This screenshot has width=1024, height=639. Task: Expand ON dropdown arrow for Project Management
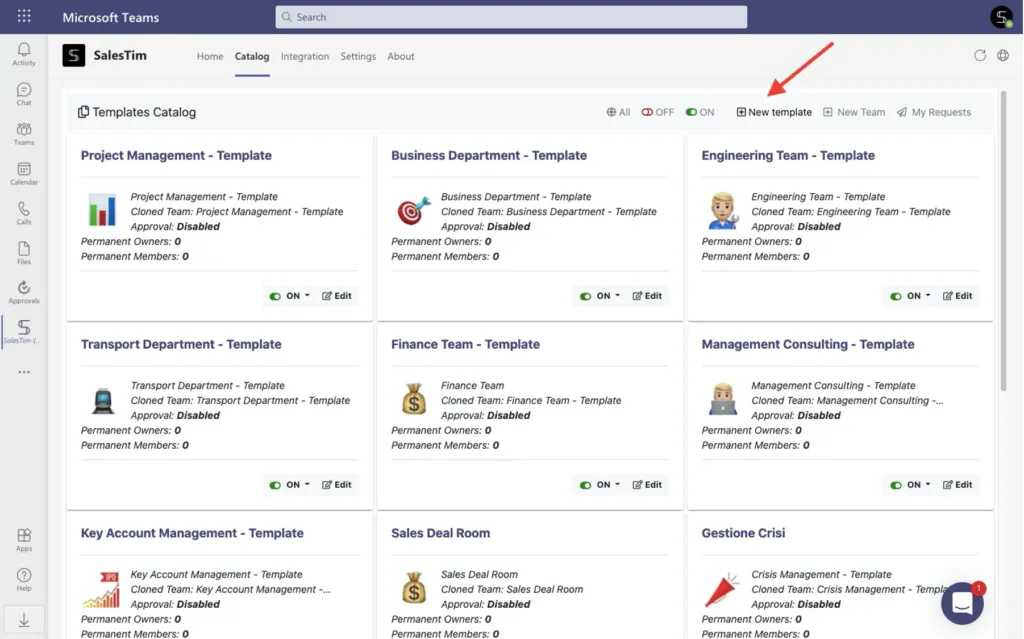click(x=307, y=295)
